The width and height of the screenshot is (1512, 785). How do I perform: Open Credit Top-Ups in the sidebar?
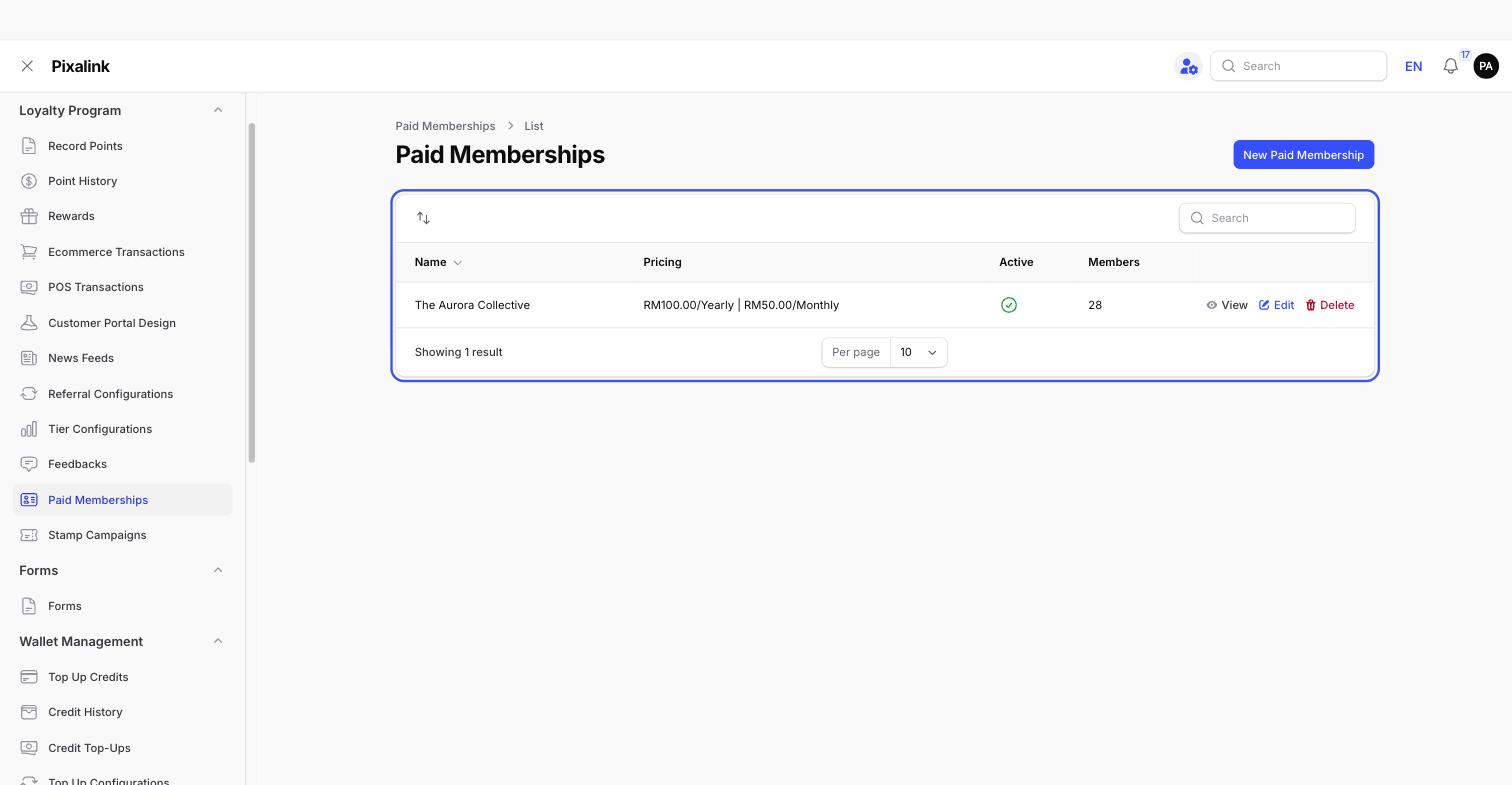[123, 748]
